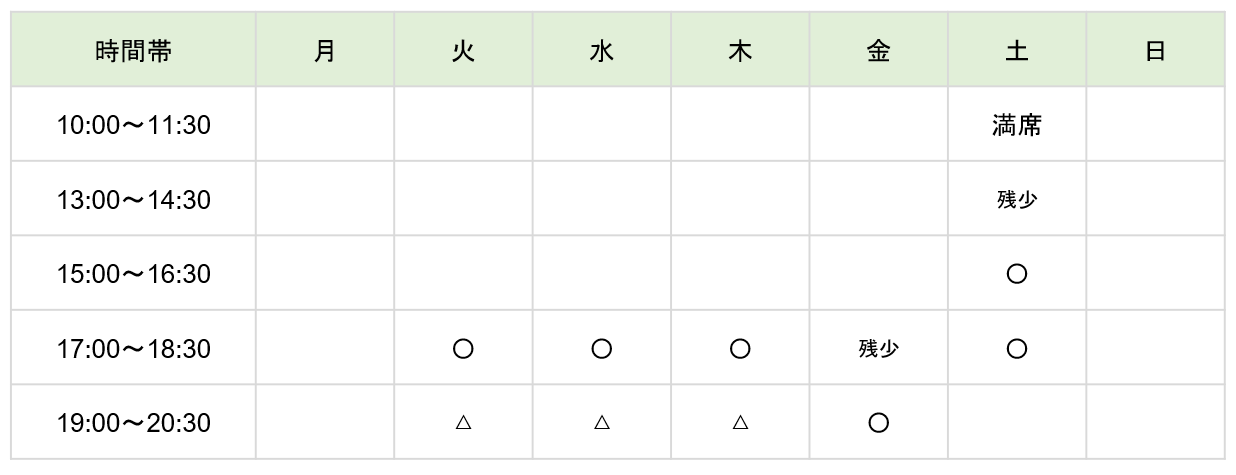Image resolution: width=1236 pixels, height=475 pixels.
Task: Select the Tuesday 19:00～20:30 triangle
Action: pyautogui.click(x=463, y=423)
